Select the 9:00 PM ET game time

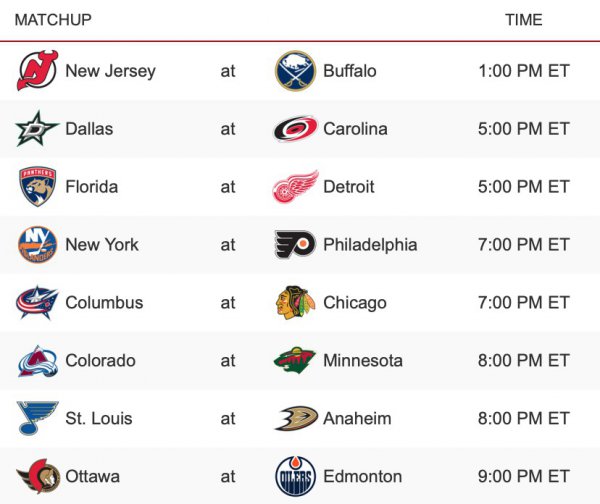(x=523, y=477)
